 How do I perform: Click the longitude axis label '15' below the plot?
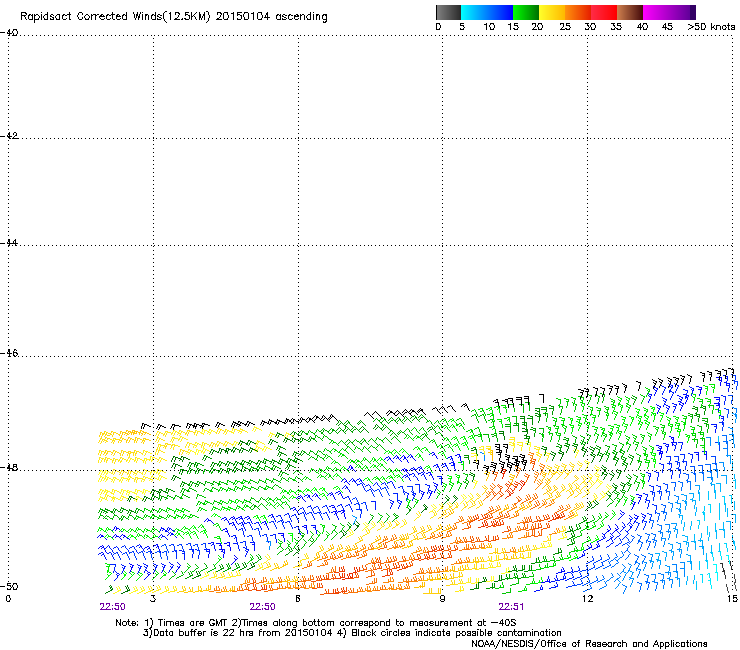point(732,599)
